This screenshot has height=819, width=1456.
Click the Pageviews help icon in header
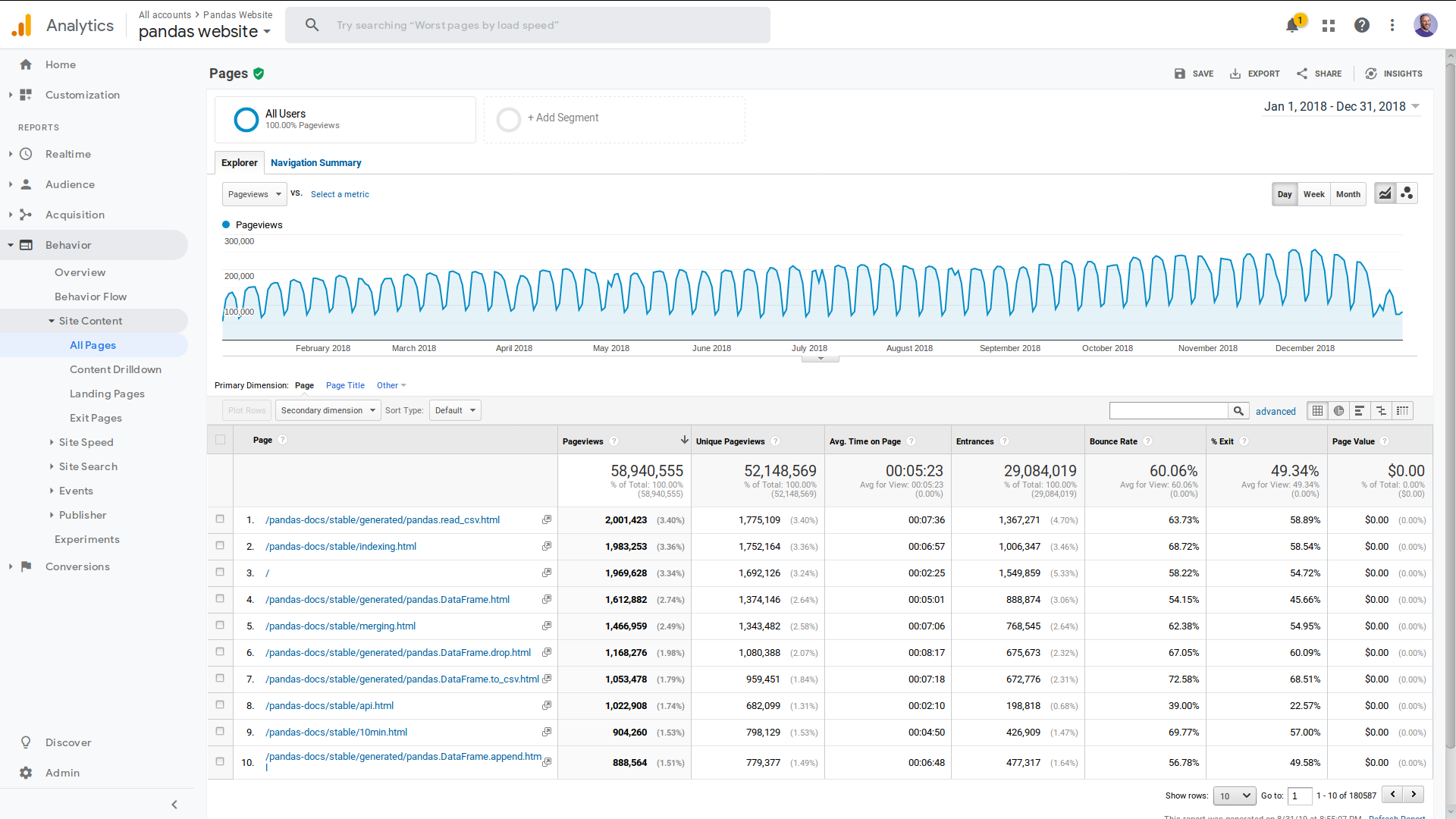pyautogui.click(x=614, y=441)
